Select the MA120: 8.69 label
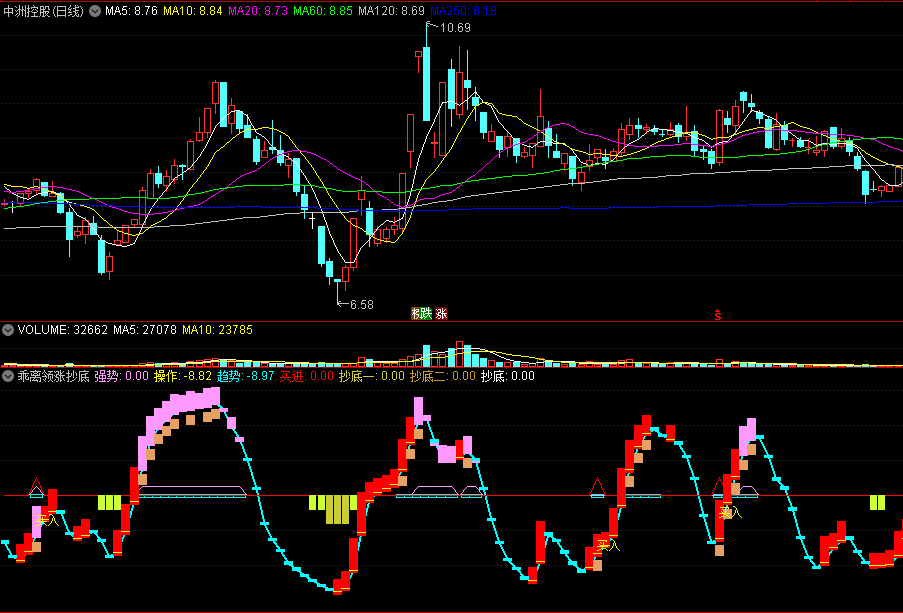The height and width of the screenshot is (613, 903). (391, 11)
